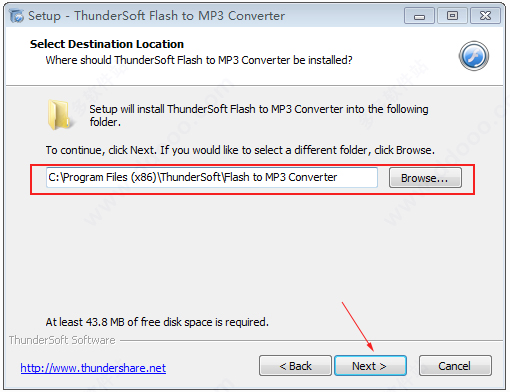Viewport: 510px width, 392px height.
Task: Click the red arrow pointing to Next
Action: tap(358, 327)
